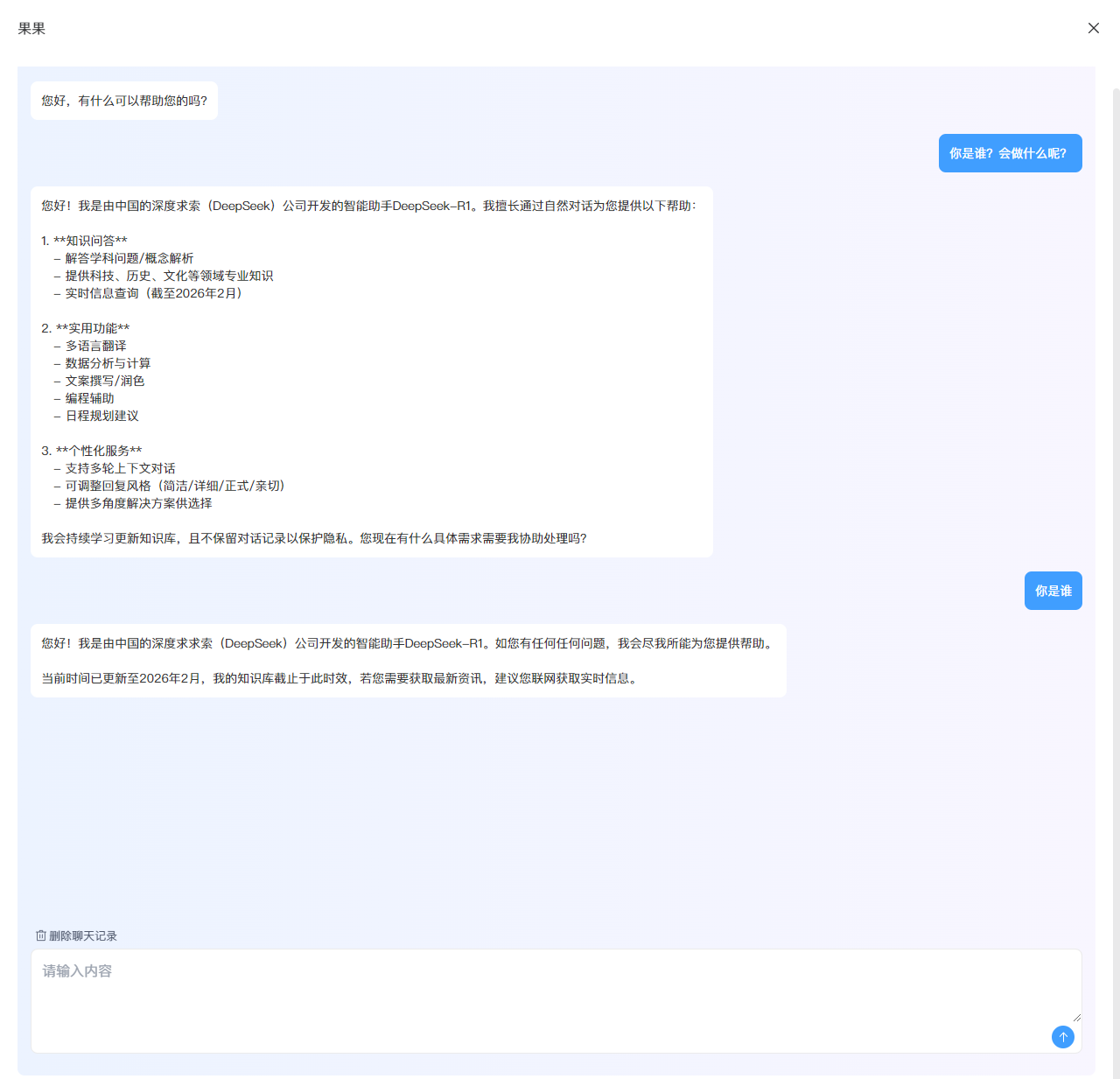Close the 果果 chat dialog
The image size is (1120, 1079).
tap(1093, 28)
